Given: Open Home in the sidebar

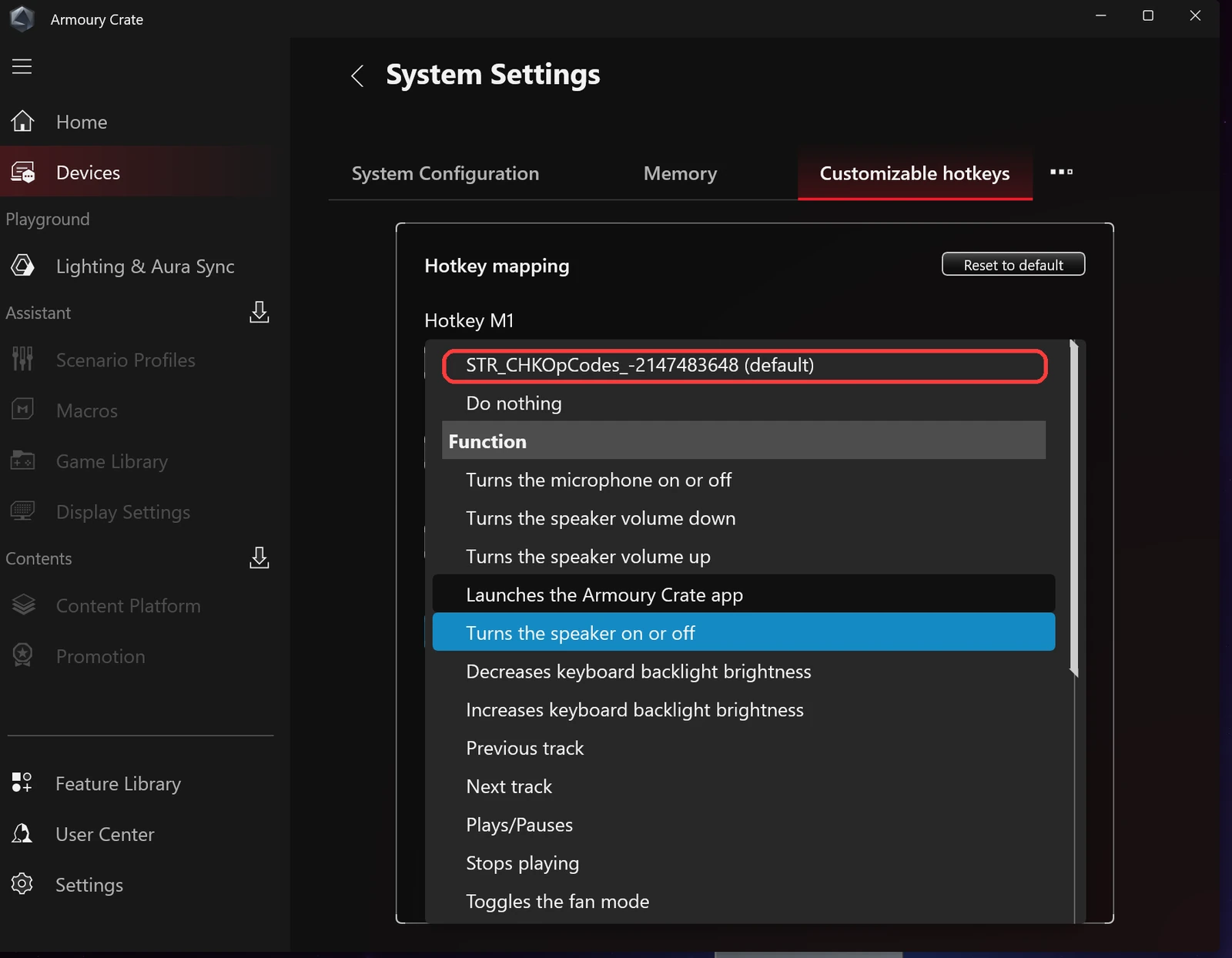Looking at the screenshot, I should click(81, 122).
